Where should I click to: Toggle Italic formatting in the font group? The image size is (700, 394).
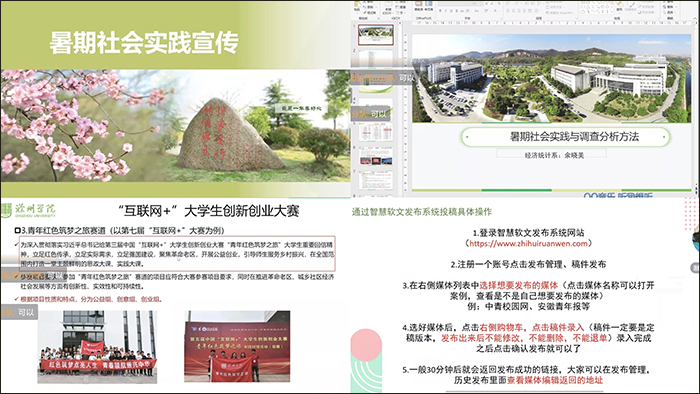(446, 11)
